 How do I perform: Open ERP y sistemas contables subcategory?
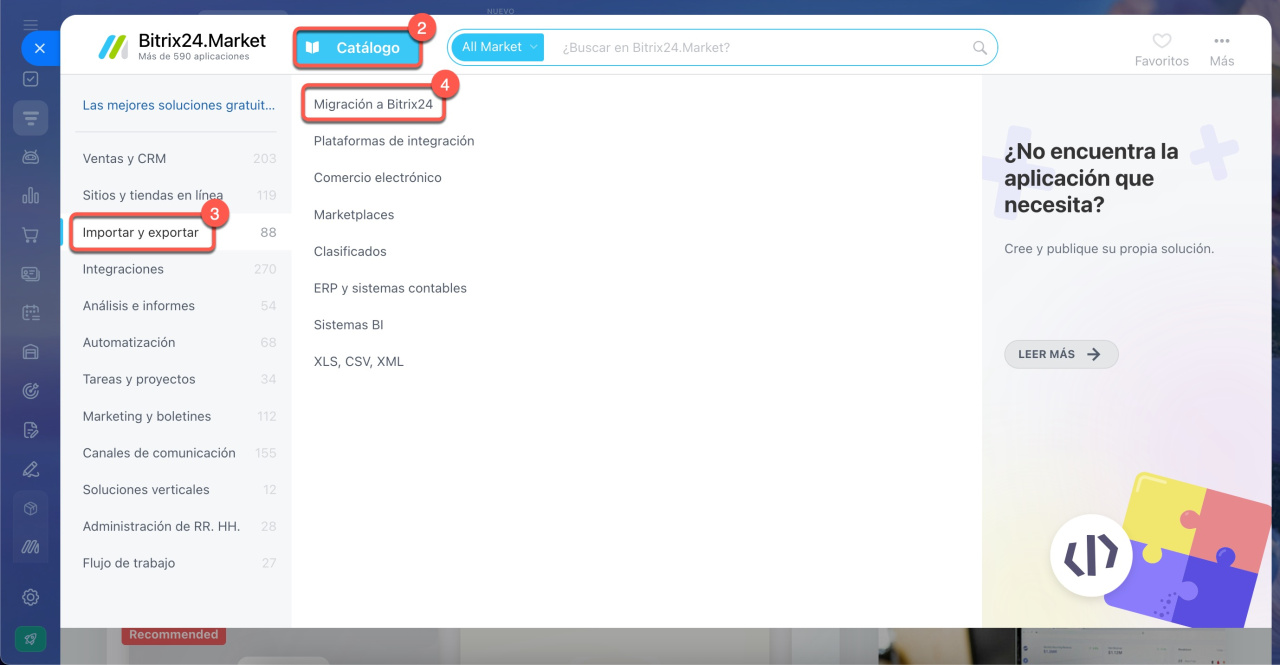(390, 288)
